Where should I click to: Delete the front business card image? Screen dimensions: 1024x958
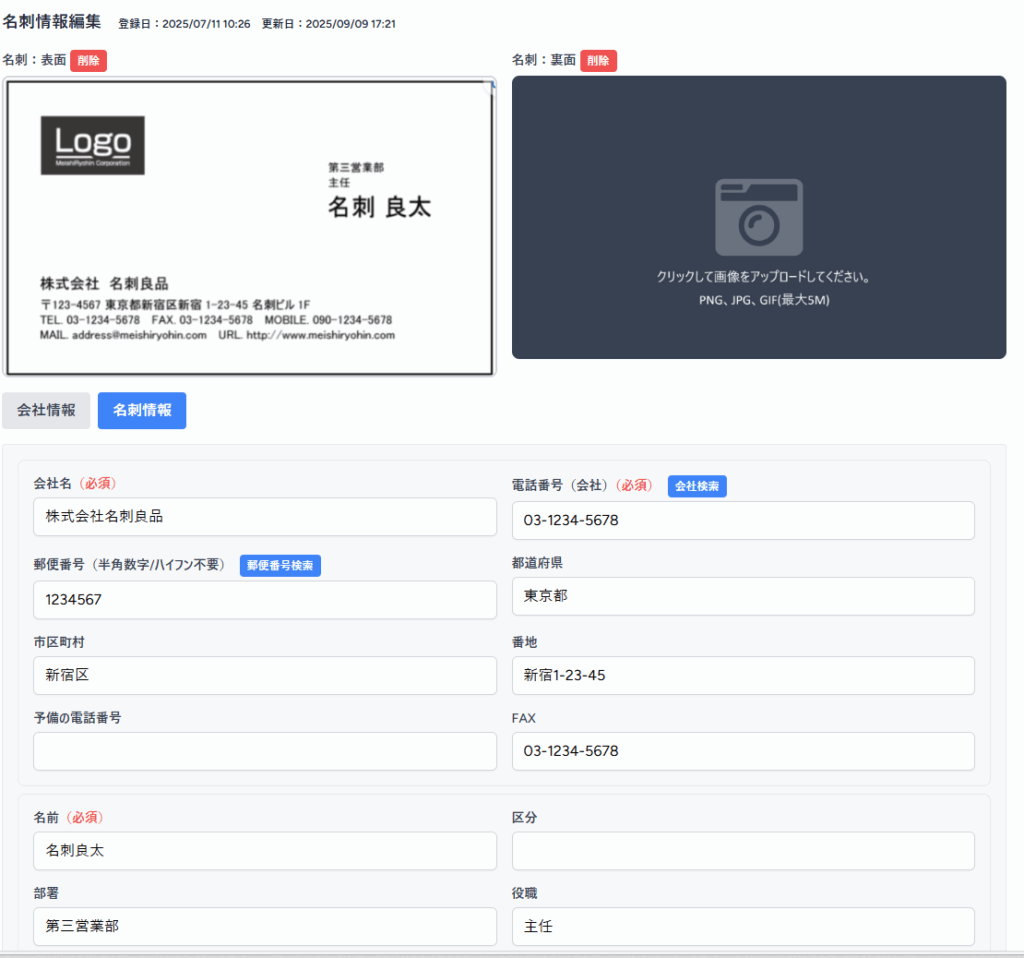88,61
